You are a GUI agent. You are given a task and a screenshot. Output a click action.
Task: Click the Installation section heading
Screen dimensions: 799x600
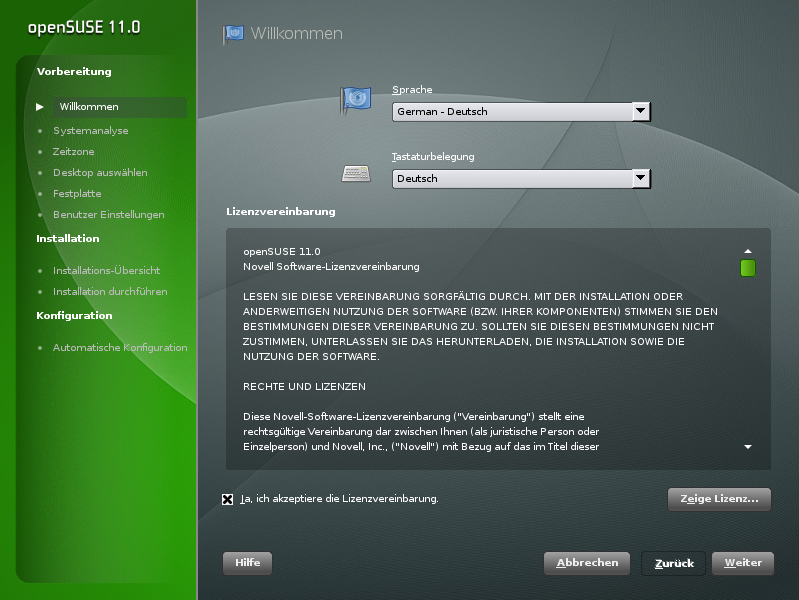pyautogui.click(x=68, y=239)
